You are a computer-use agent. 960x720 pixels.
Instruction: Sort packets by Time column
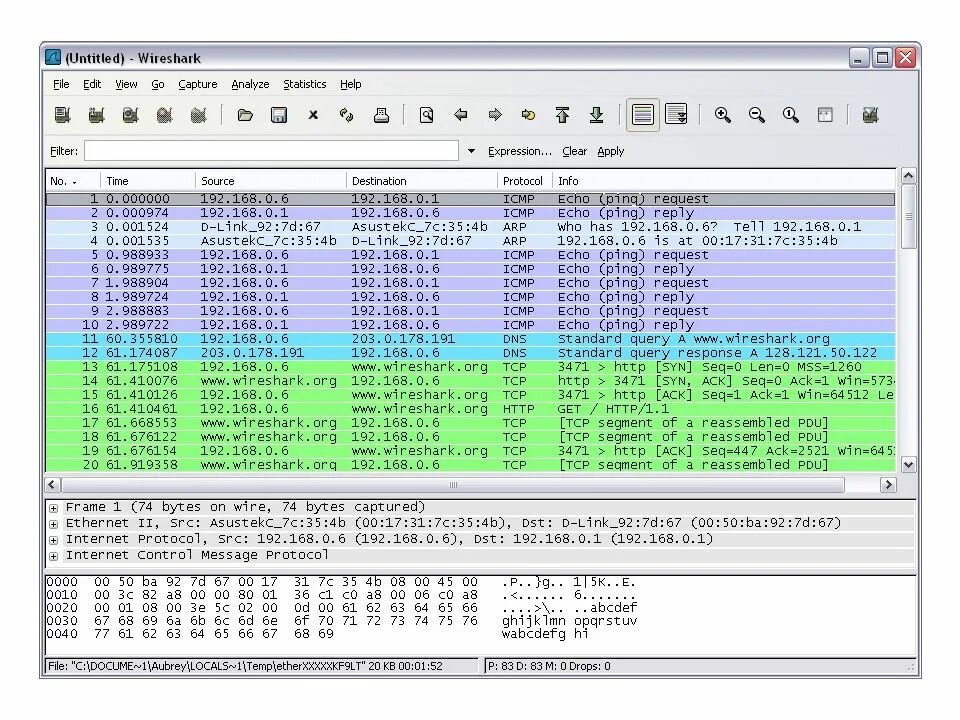[148, 181]
